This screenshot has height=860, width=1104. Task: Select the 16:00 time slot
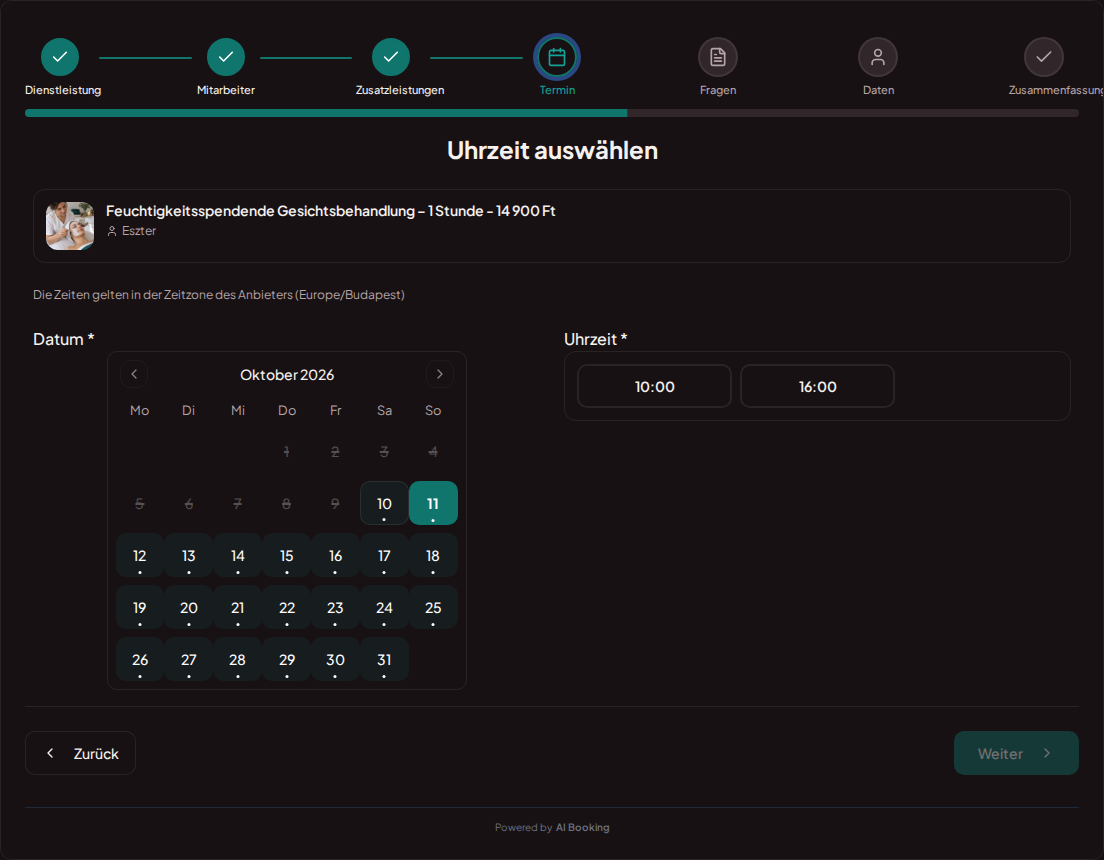click(x=817, y=386)
